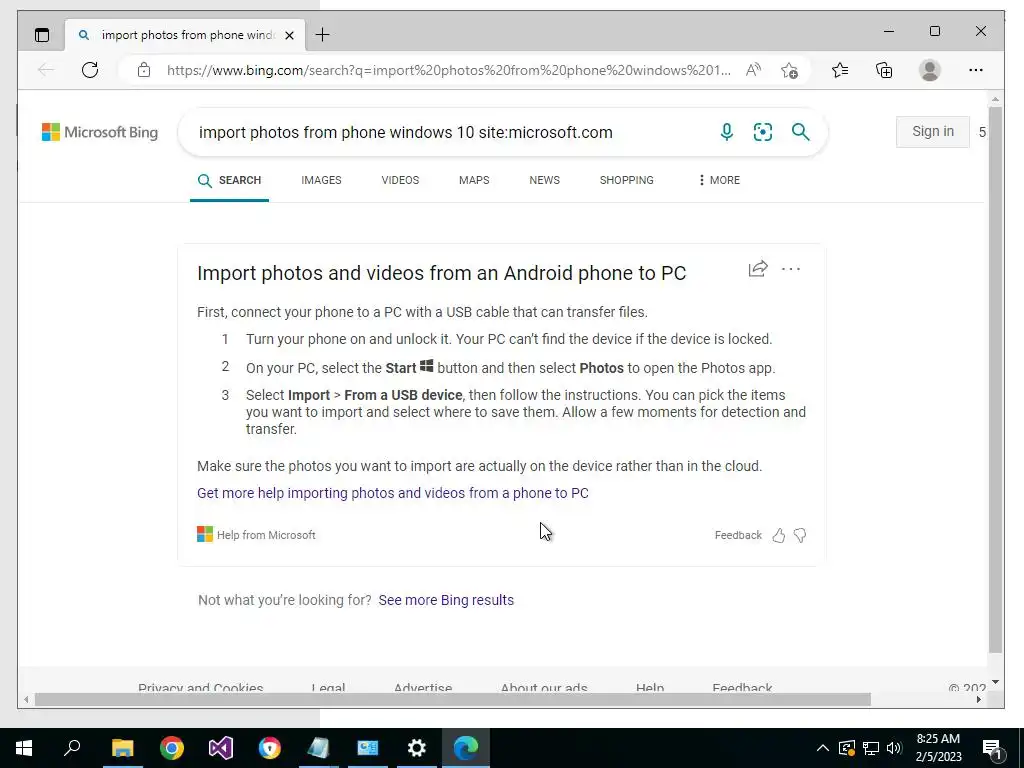Open the Windows Start menu
The height and width of the screenshot is (768, 1024).
pos(24,748)
